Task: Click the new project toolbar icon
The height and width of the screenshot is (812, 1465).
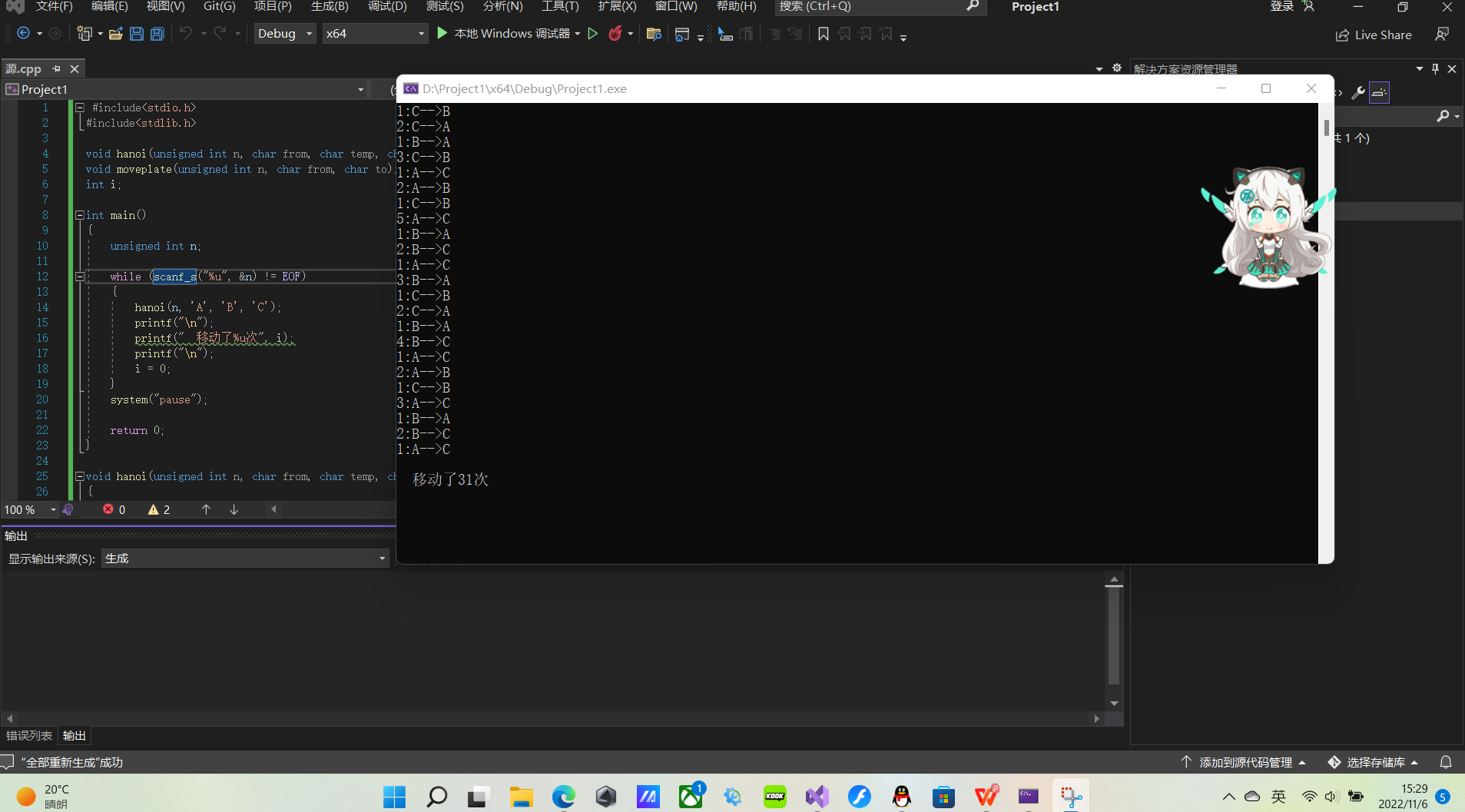Action: point(85,34)
